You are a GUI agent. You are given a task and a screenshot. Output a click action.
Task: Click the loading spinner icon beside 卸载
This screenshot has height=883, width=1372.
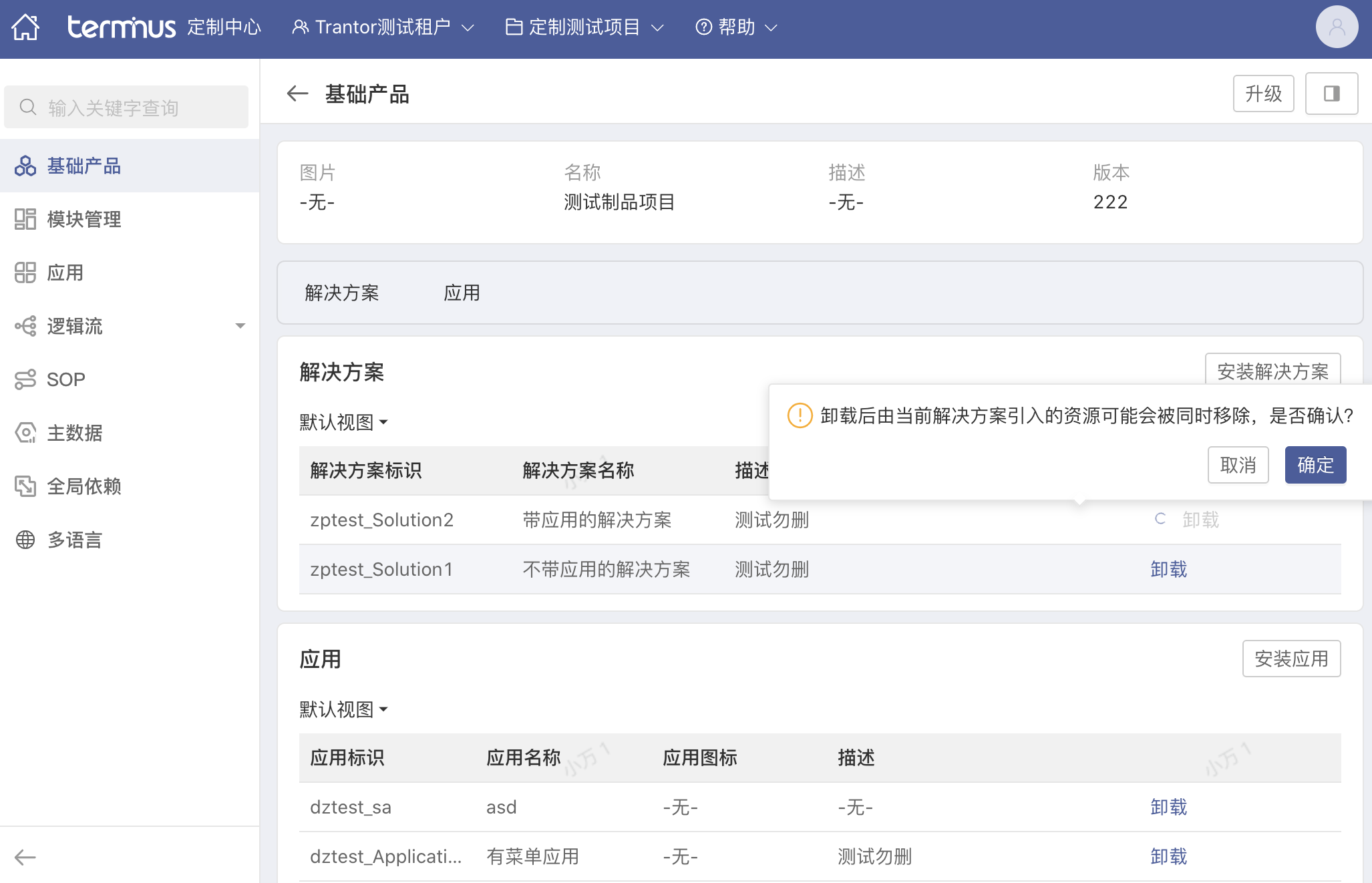[1160, 519]
